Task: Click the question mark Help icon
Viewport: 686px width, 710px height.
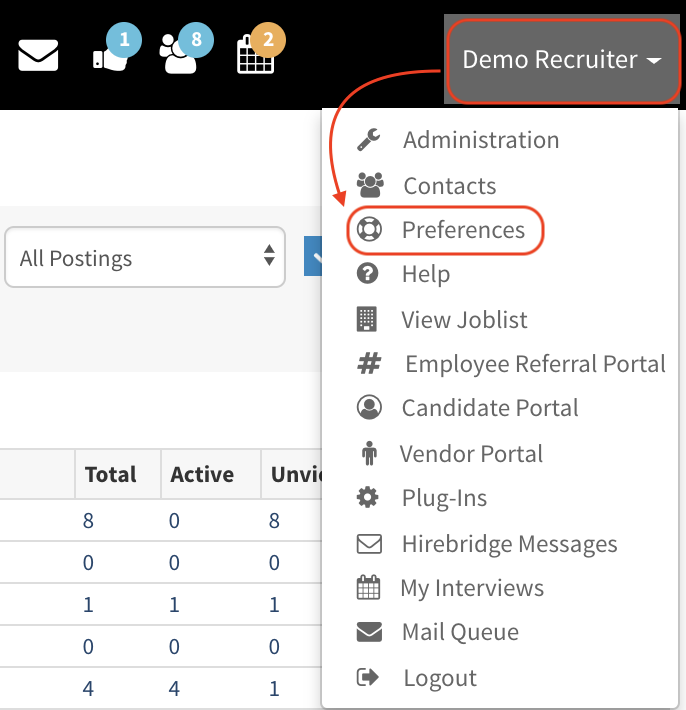Action: (368, 274)
